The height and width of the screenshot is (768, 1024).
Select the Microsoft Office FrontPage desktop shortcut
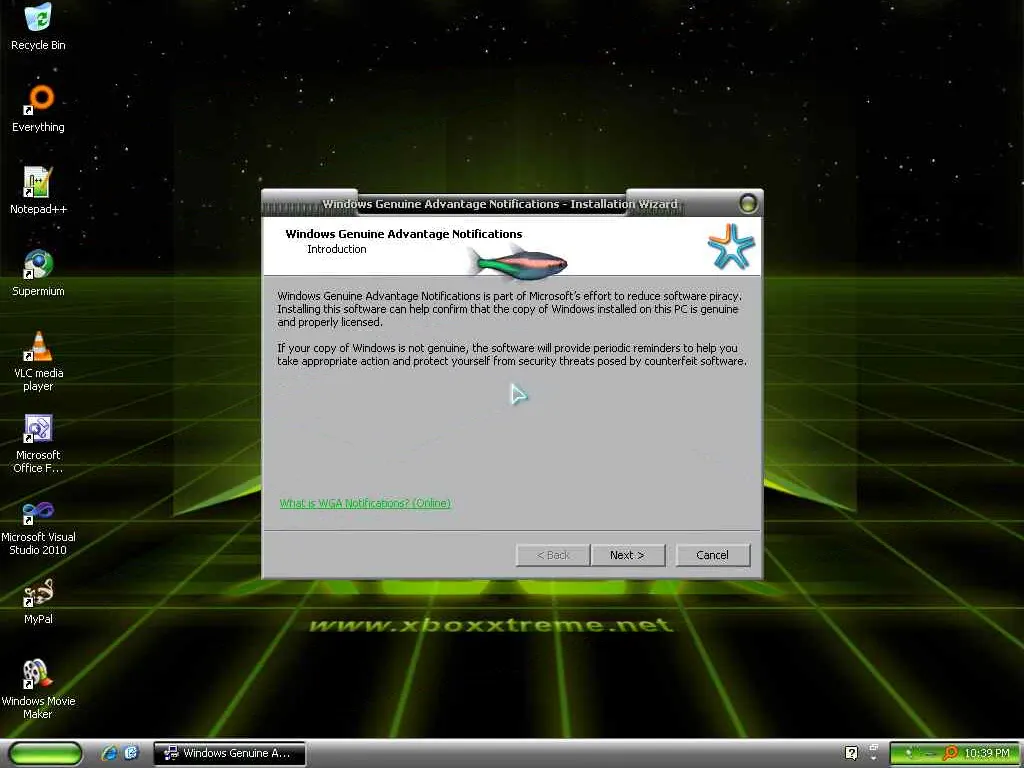click(x=38, y=443)
